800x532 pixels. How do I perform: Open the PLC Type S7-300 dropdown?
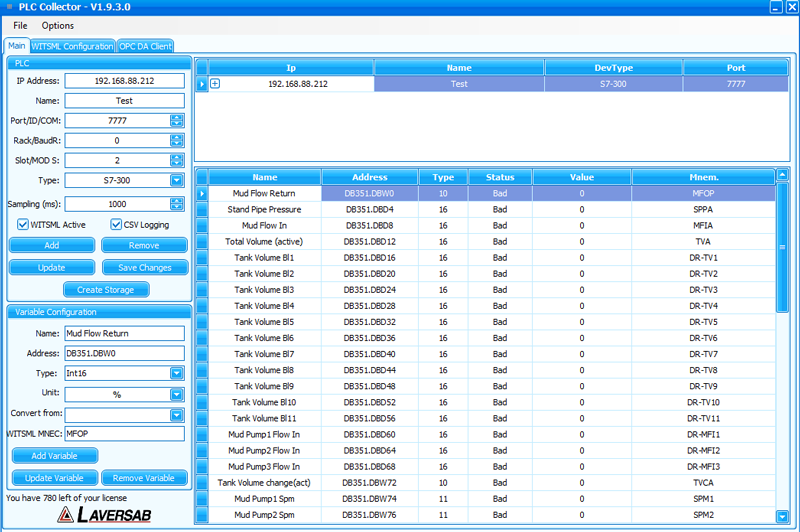pyautogui.click(x=177, y=181)
